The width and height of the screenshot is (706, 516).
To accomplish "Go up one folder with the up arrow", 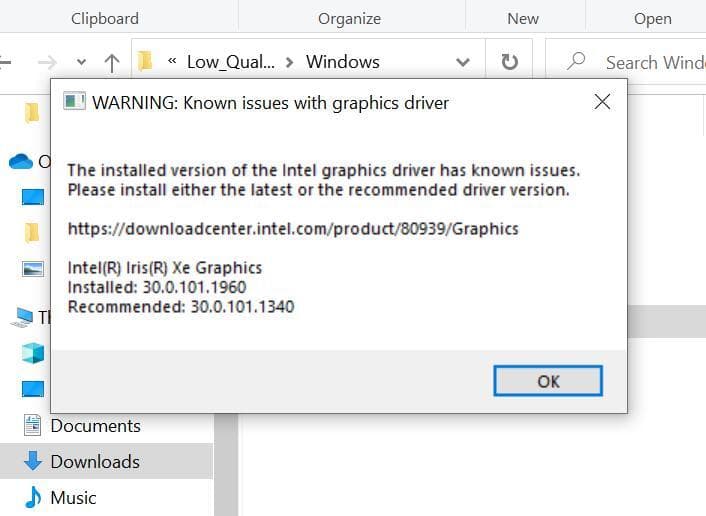I will pos(112,63).
